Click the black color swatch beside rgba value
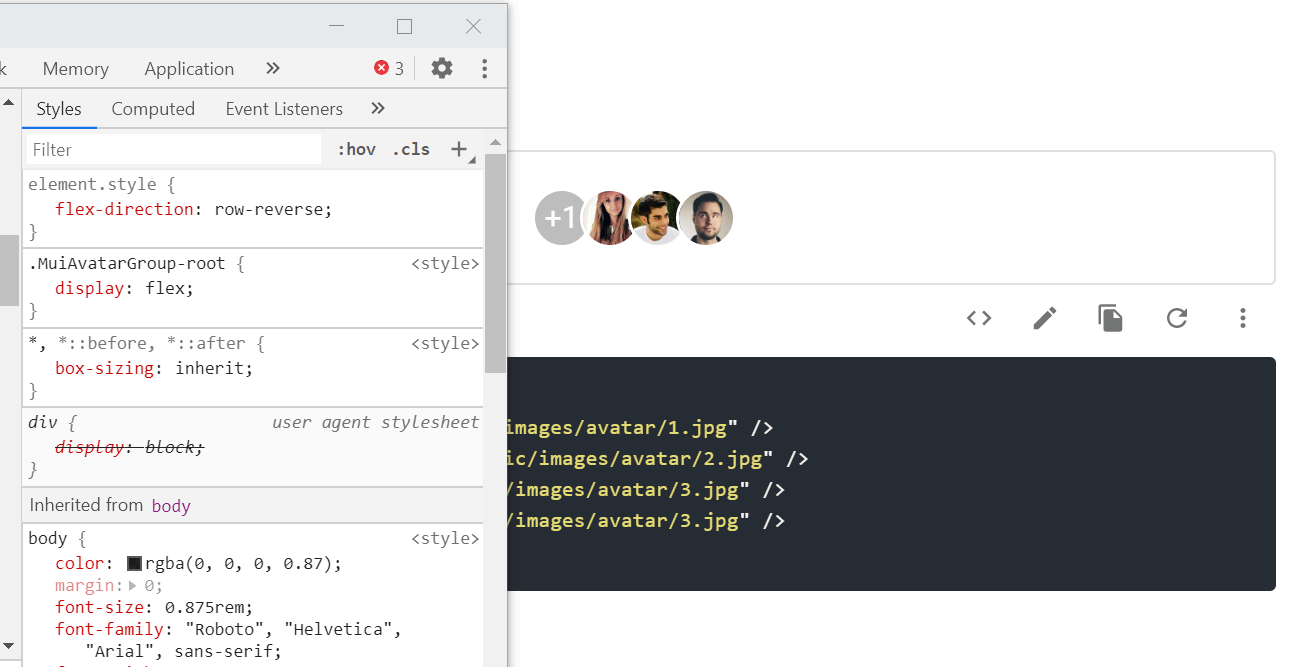 (x=135, y=562)
